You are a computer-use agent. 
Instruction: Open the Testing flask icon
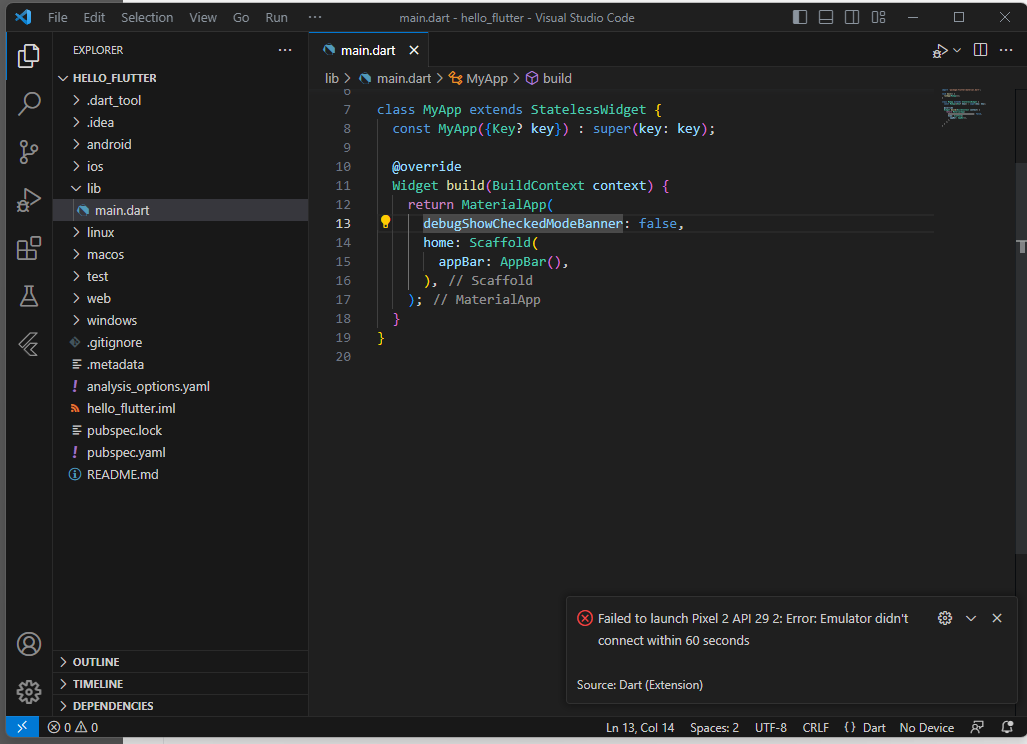click(28, 296)
